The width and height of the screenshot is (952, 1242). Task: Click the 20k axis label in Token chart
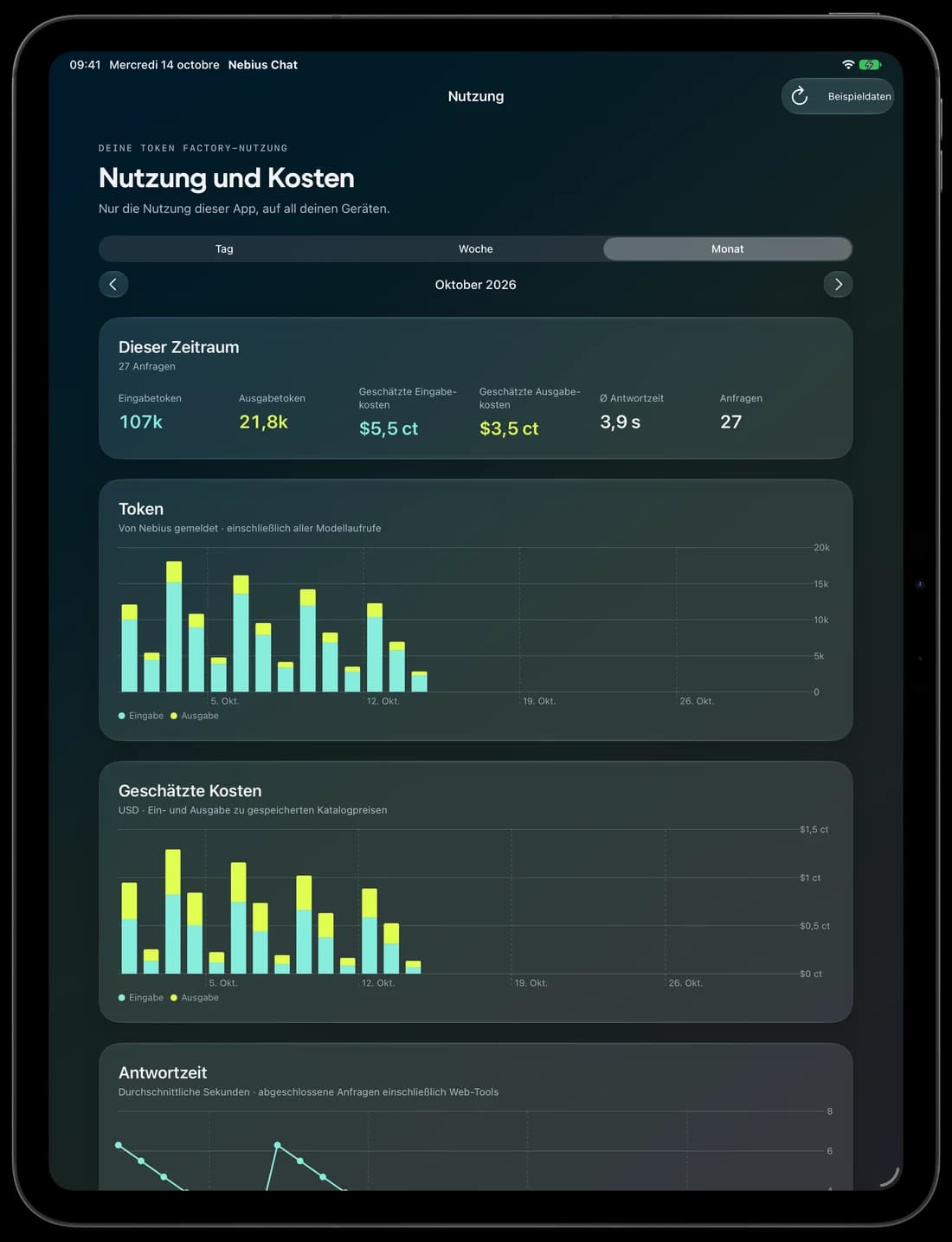pos(821,548)
